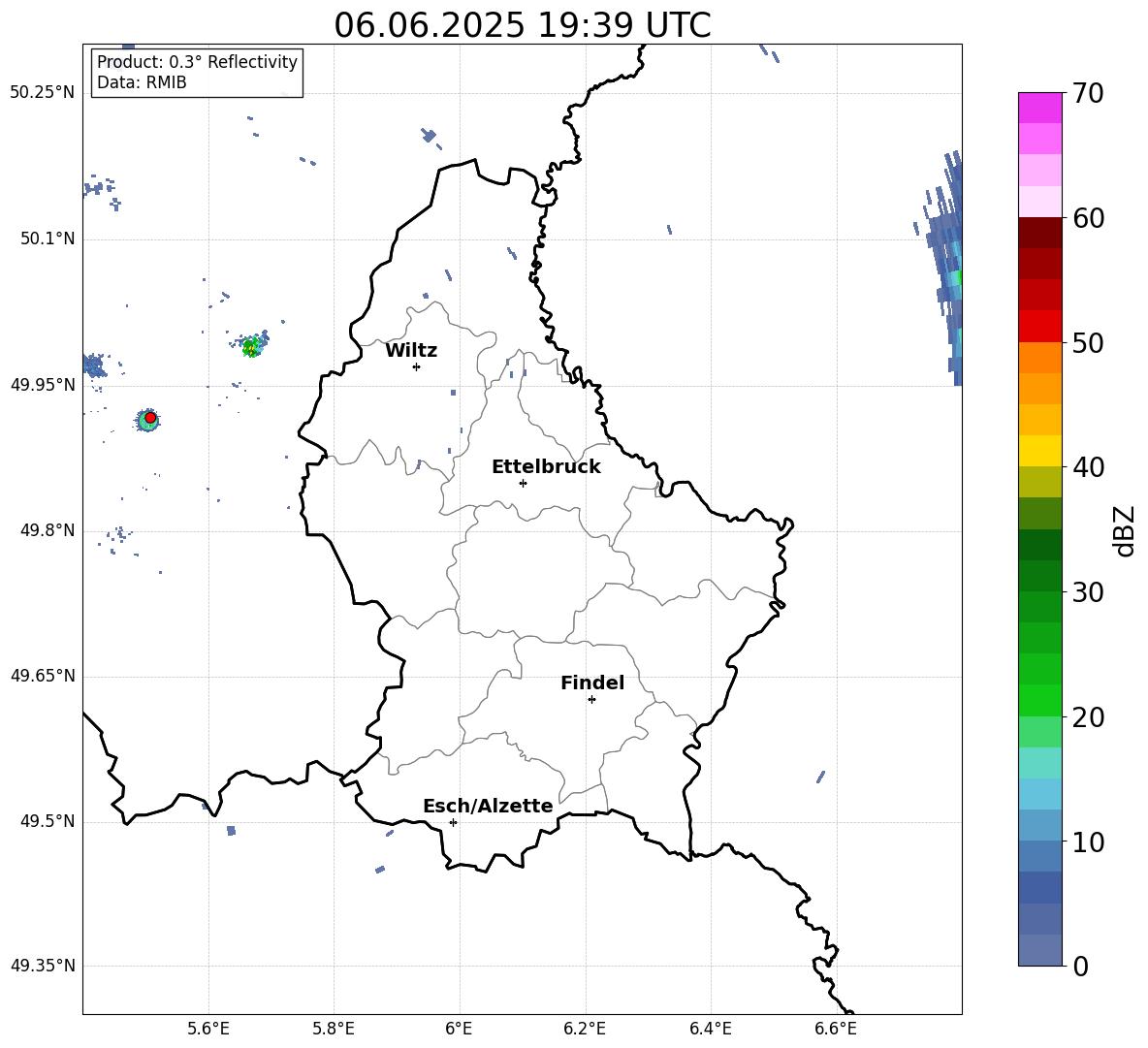Viewport: 1148px width, 1048px height.
Task: Click the dBZ colorbar axis label
Action: click(1126, 530)
